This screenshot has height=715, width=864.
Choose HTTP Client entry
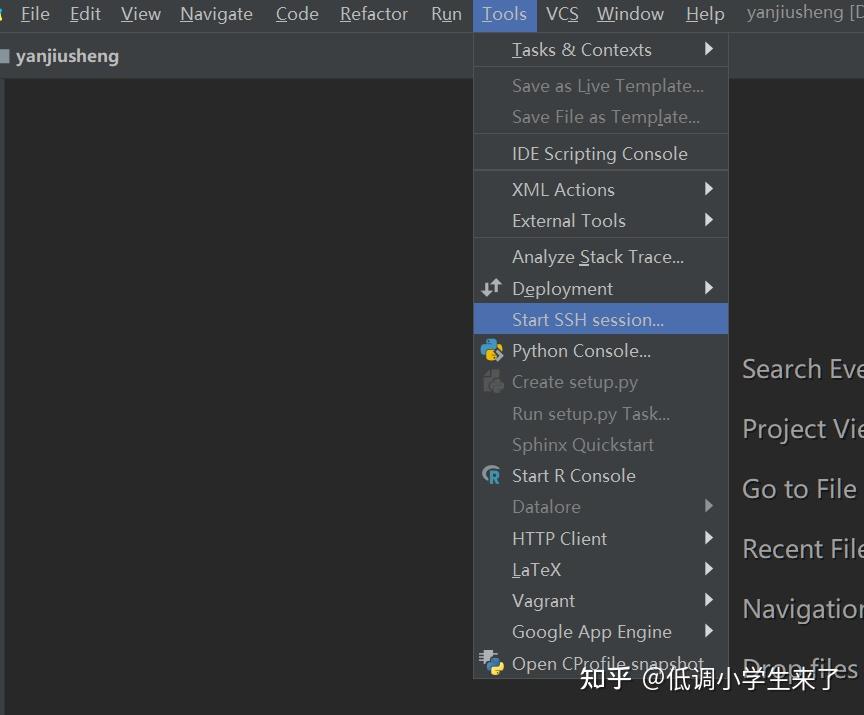601,538
